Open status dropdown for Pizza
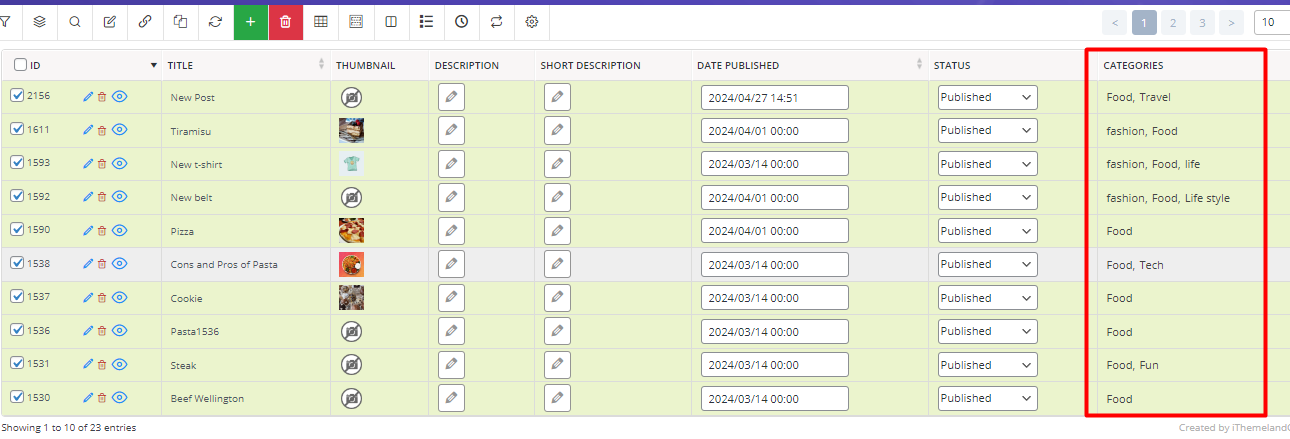 pos(987,231)
